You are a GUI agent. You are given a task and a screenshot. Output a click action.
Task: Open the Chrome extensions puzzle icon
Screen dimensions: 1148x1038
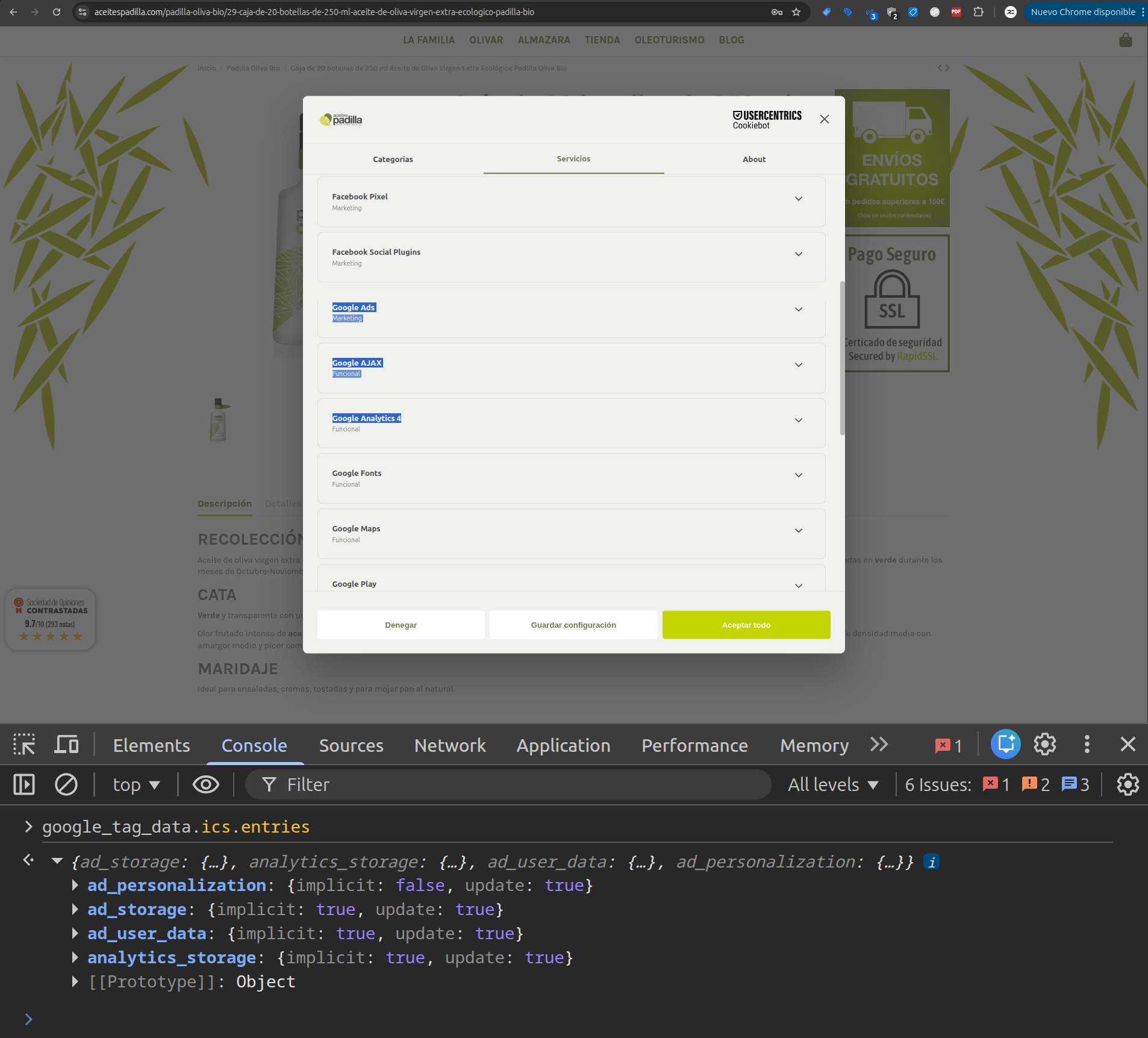pos(978,12)
